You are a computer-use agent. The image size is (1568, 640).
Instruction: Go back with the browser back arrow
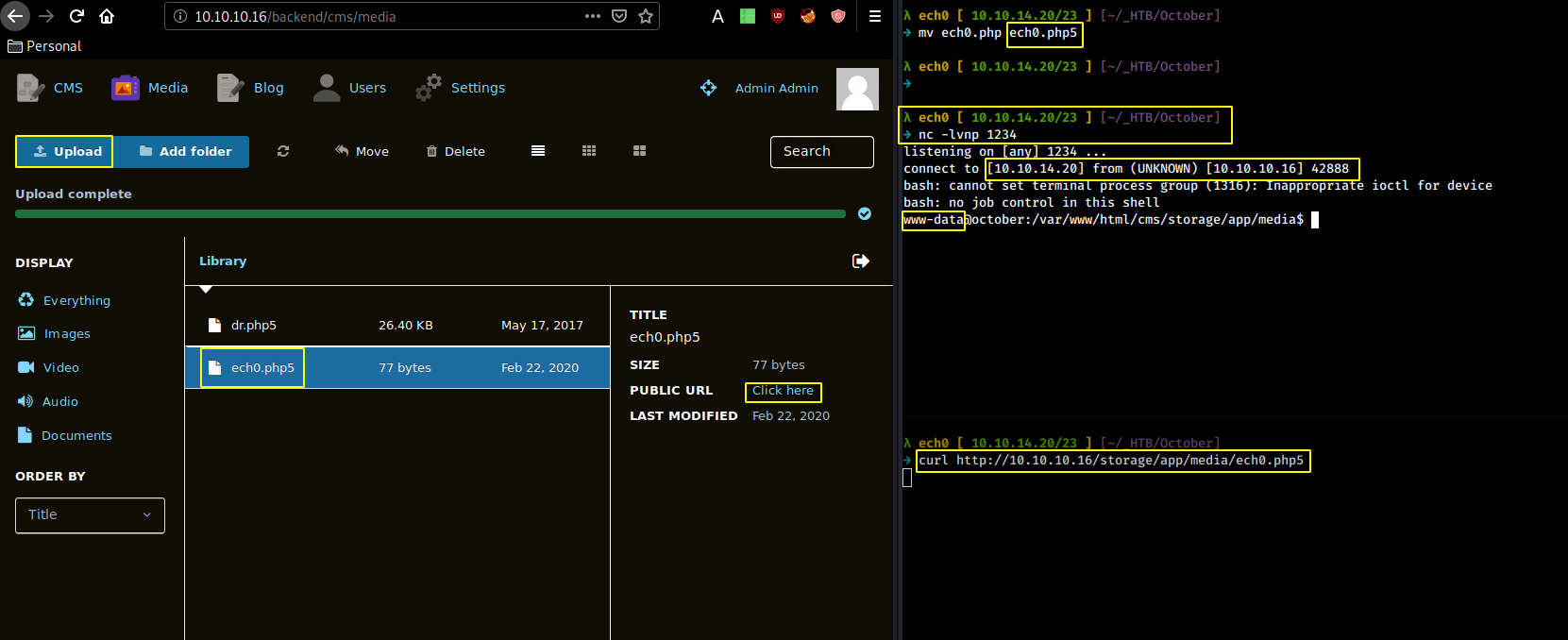point(15,16)
